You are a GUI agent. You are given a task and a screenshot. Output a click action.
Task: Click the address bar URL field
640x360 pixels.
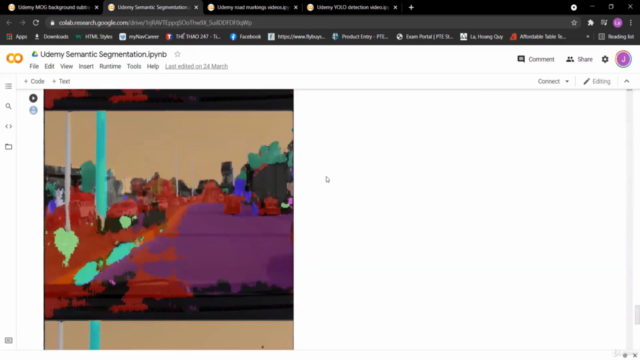click(310, 22)
